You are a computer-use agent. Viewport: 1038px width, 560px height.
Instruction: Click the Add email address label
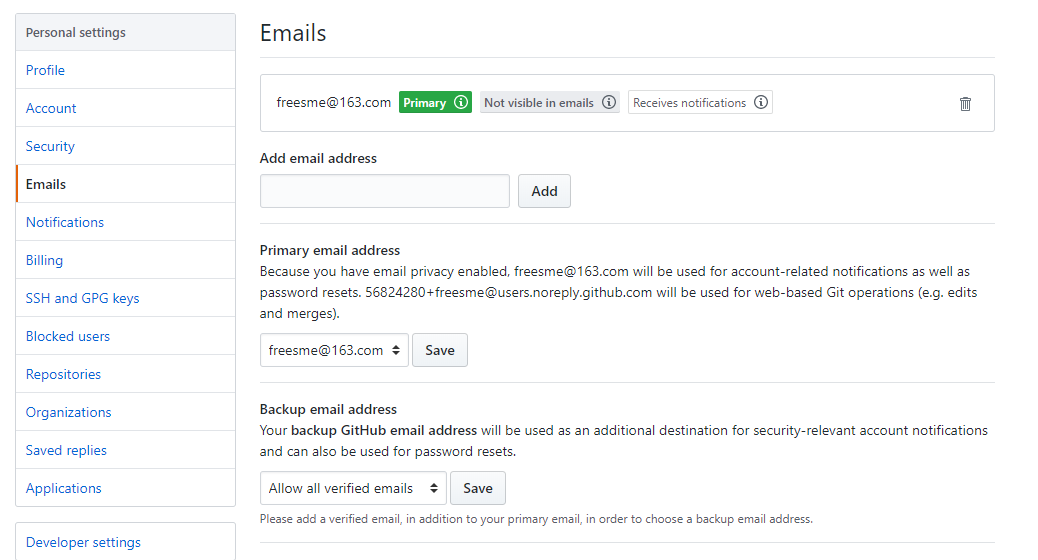click(x=318, y=158)
